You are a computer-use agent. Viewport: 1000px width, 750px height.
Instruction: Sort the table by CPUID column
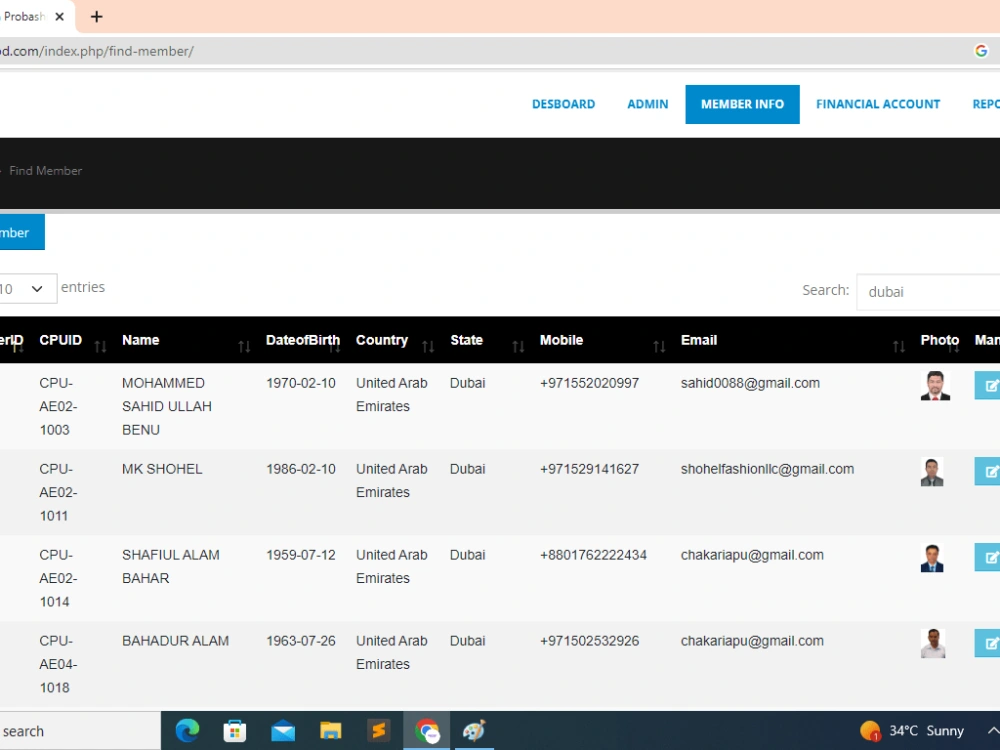coord(73,341)
